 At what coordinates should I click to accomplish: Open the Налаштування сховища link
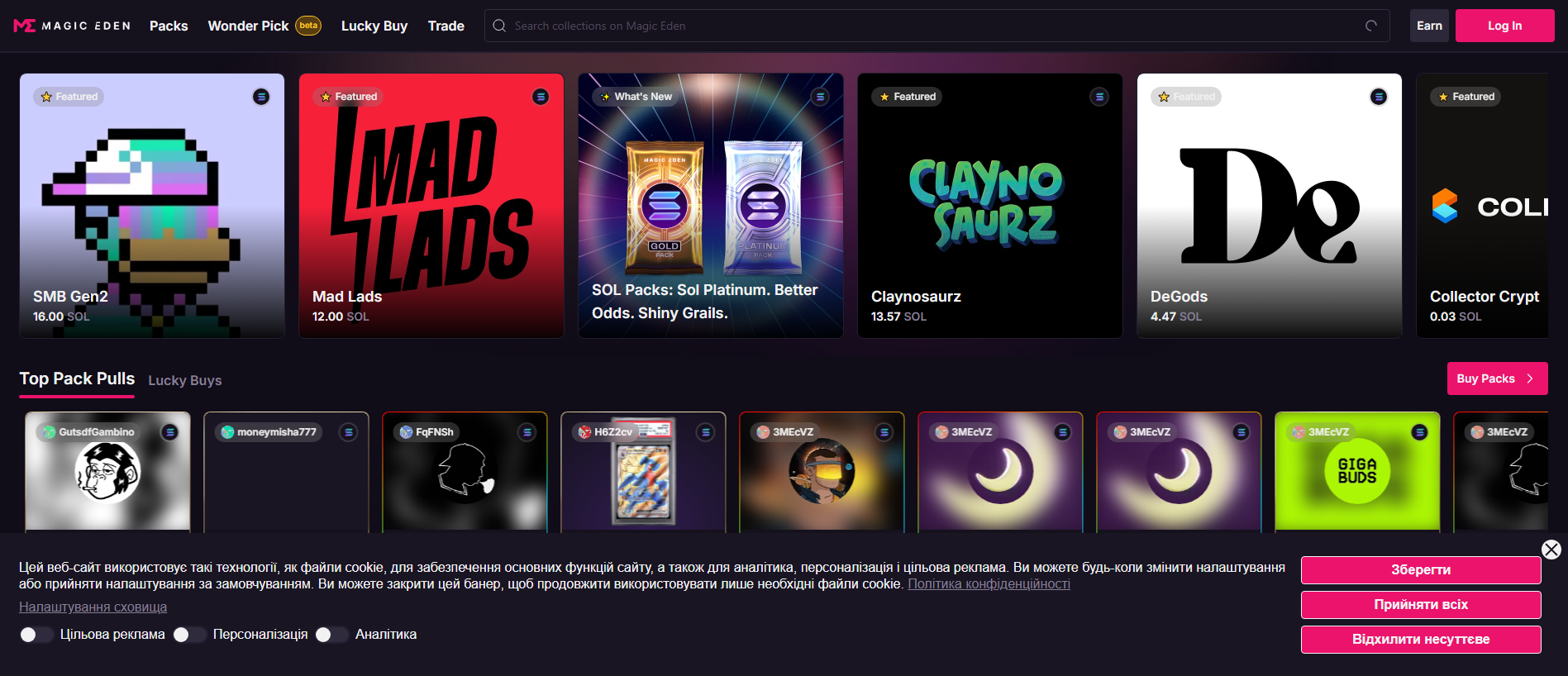93,607
